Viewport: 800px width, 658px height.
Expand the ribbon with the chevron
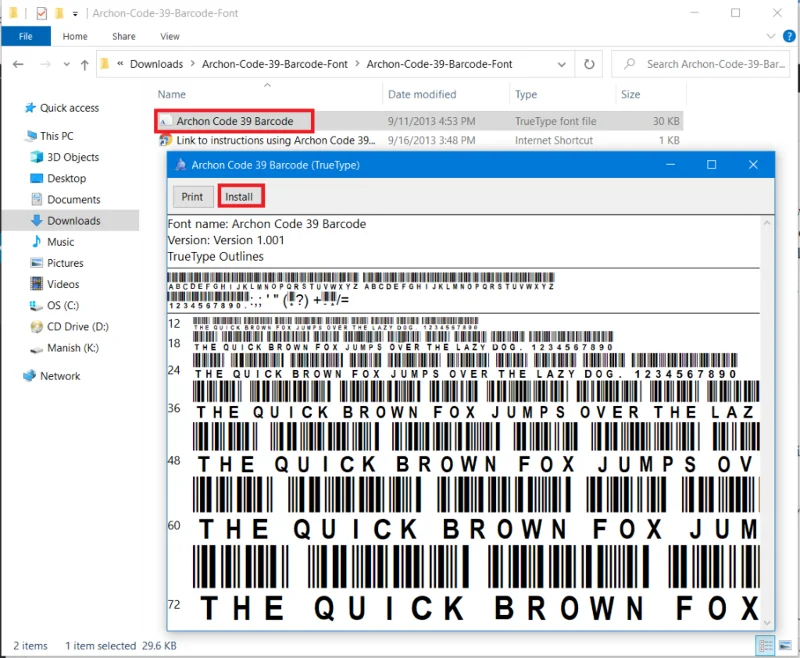point(771,36)
